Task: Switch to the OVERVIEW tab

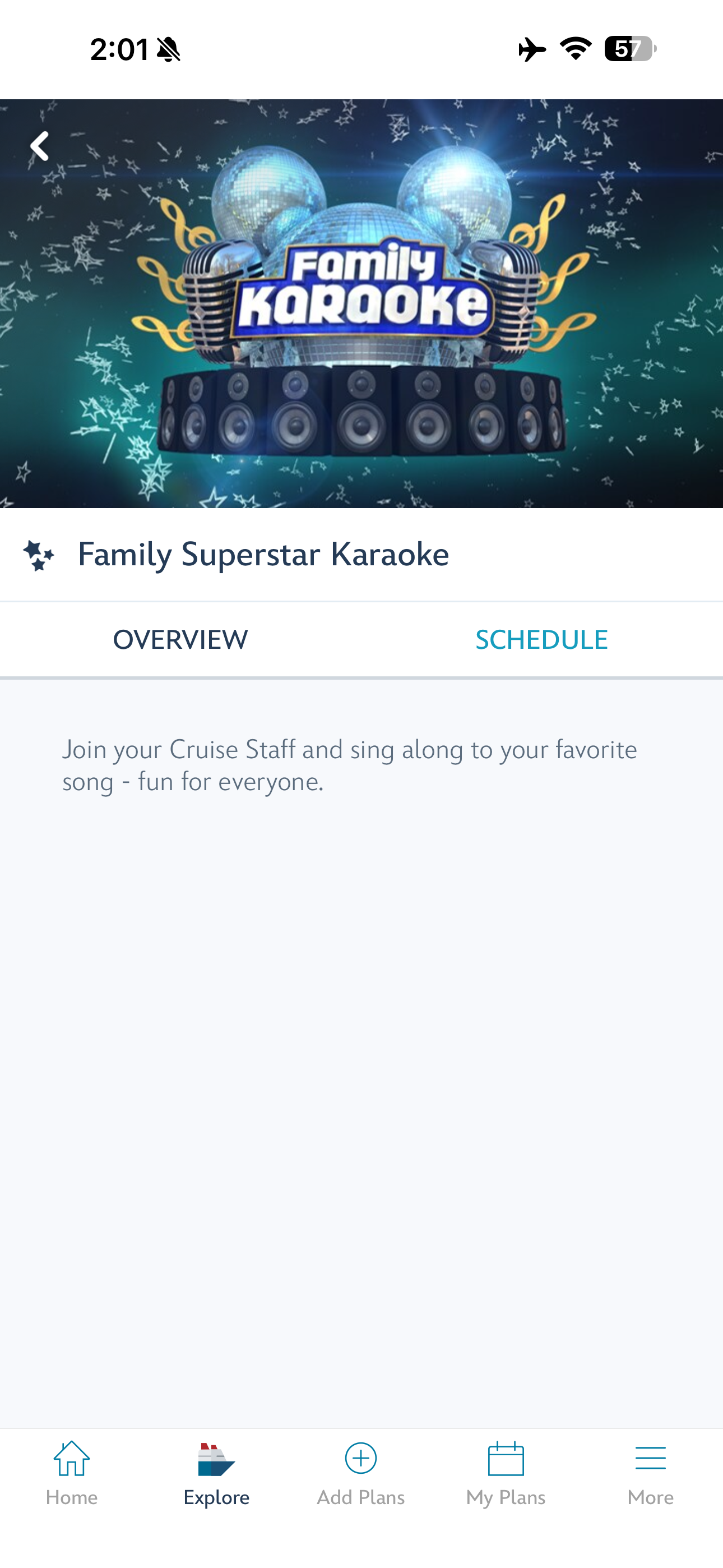Action: [180, 640]
